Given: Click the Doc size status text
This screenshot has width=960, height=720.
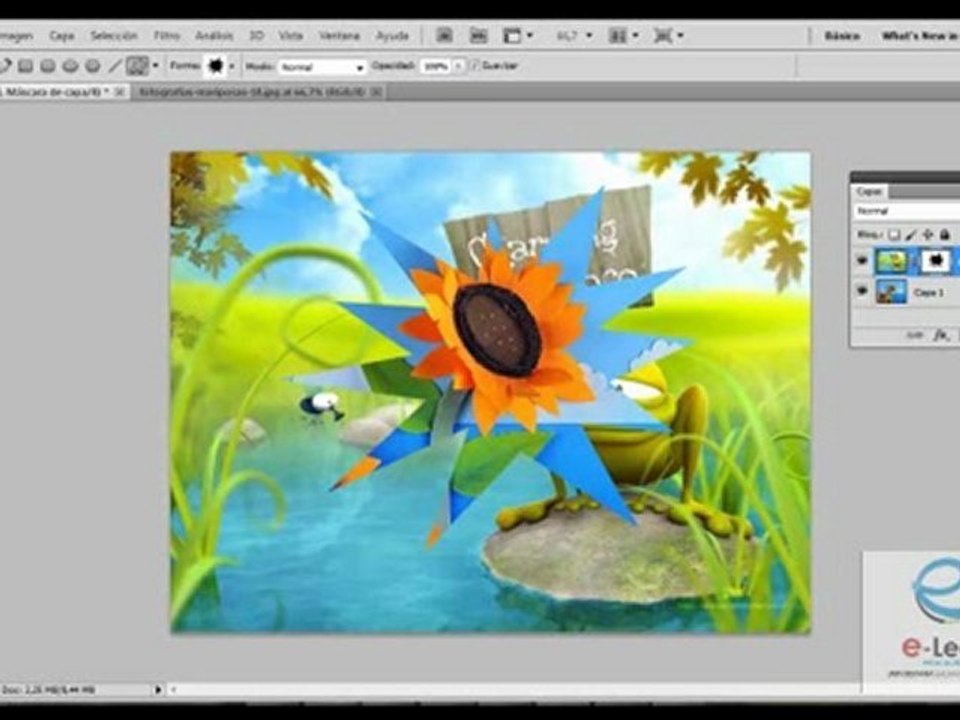Looking at the screenshot, I should click(x=48, y=689).
